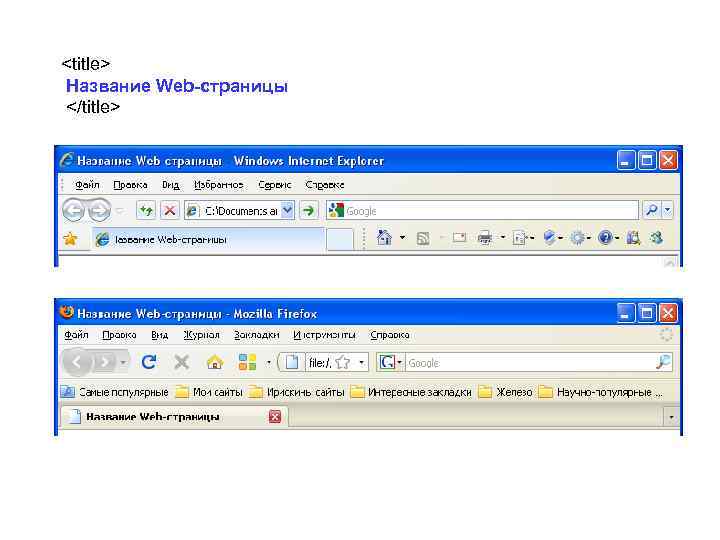The width and height of the screenshot is (720, 540).
Task: Open the list all tabs dropdown in Firefox
Action: click(671, 417)
